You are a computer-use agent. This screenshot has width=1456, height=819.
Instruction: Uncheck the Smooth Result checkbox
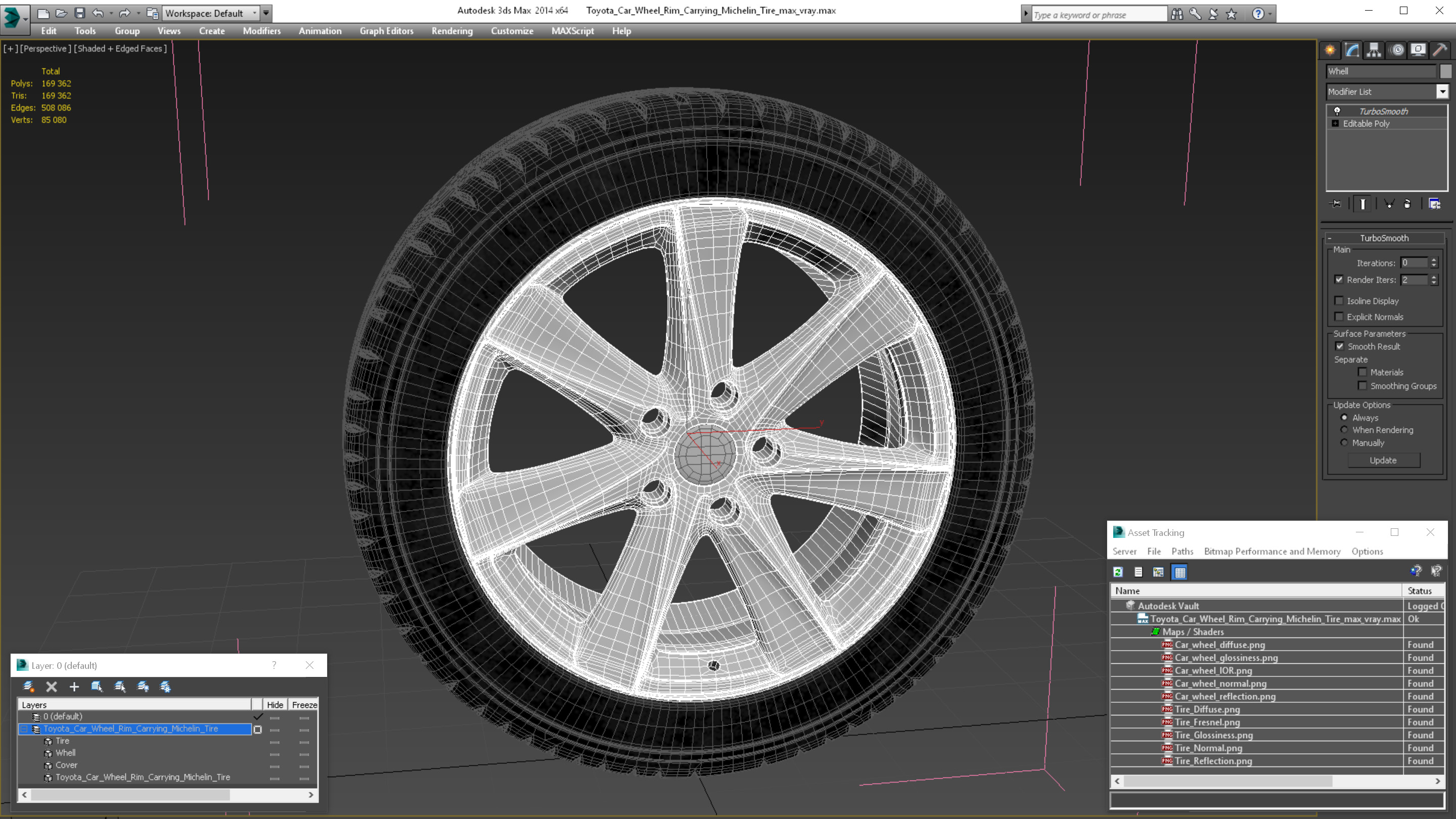(x=1340, y=346)
